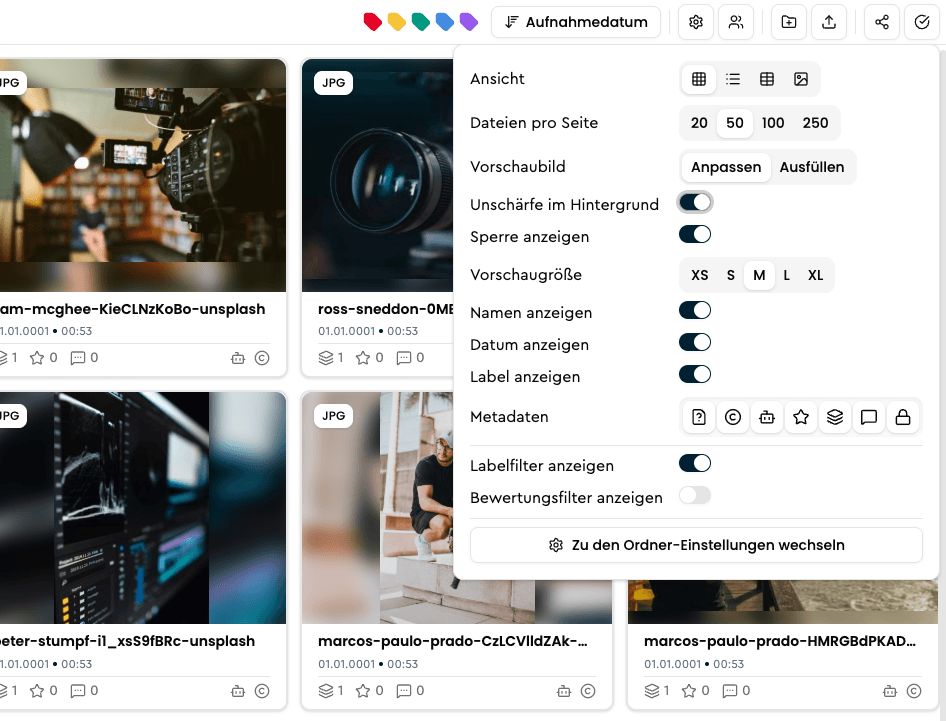The height and width of the screenshot is (721, 946).
Task: Toggle file type metadata icon
Action: click(x=699, y=417)
